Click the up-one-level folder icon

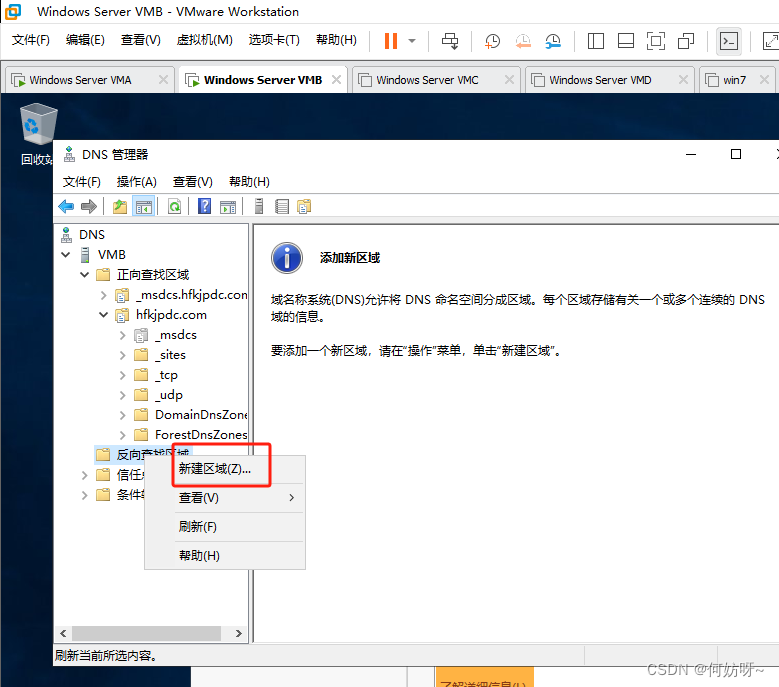[120, 206]
